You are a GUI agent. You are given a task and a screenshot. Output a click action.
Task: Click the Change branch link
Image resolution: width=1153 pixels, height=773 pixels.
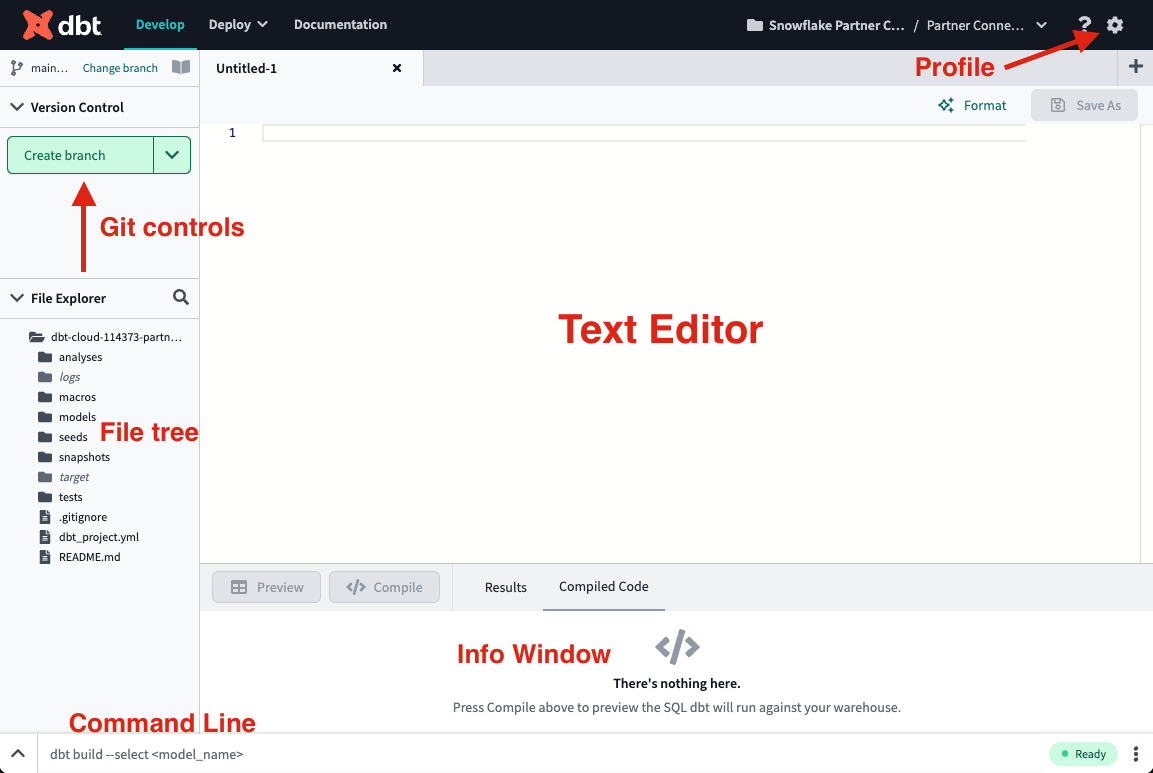120,67
